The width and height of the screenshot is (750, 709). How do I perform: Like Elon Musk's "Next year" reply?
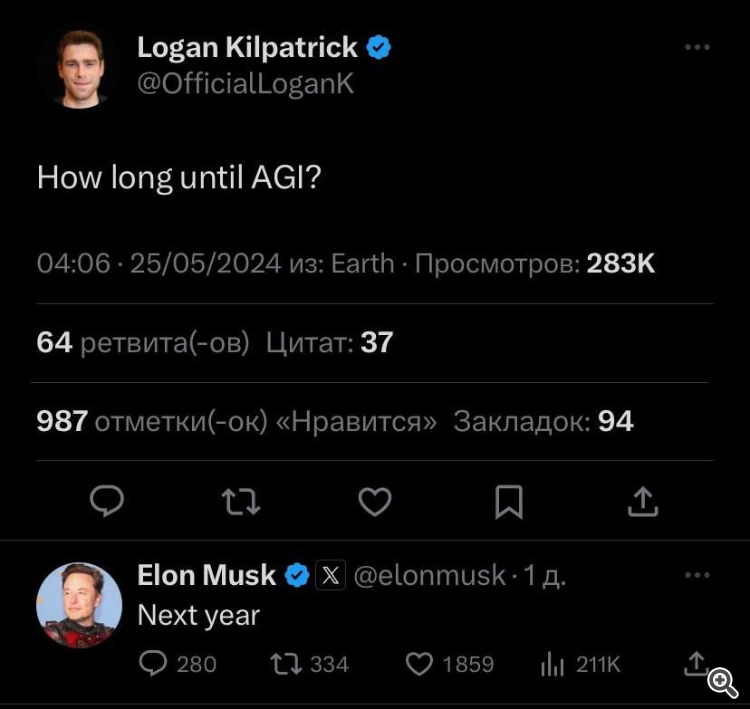pyautogui.click(x=420, y=664)
